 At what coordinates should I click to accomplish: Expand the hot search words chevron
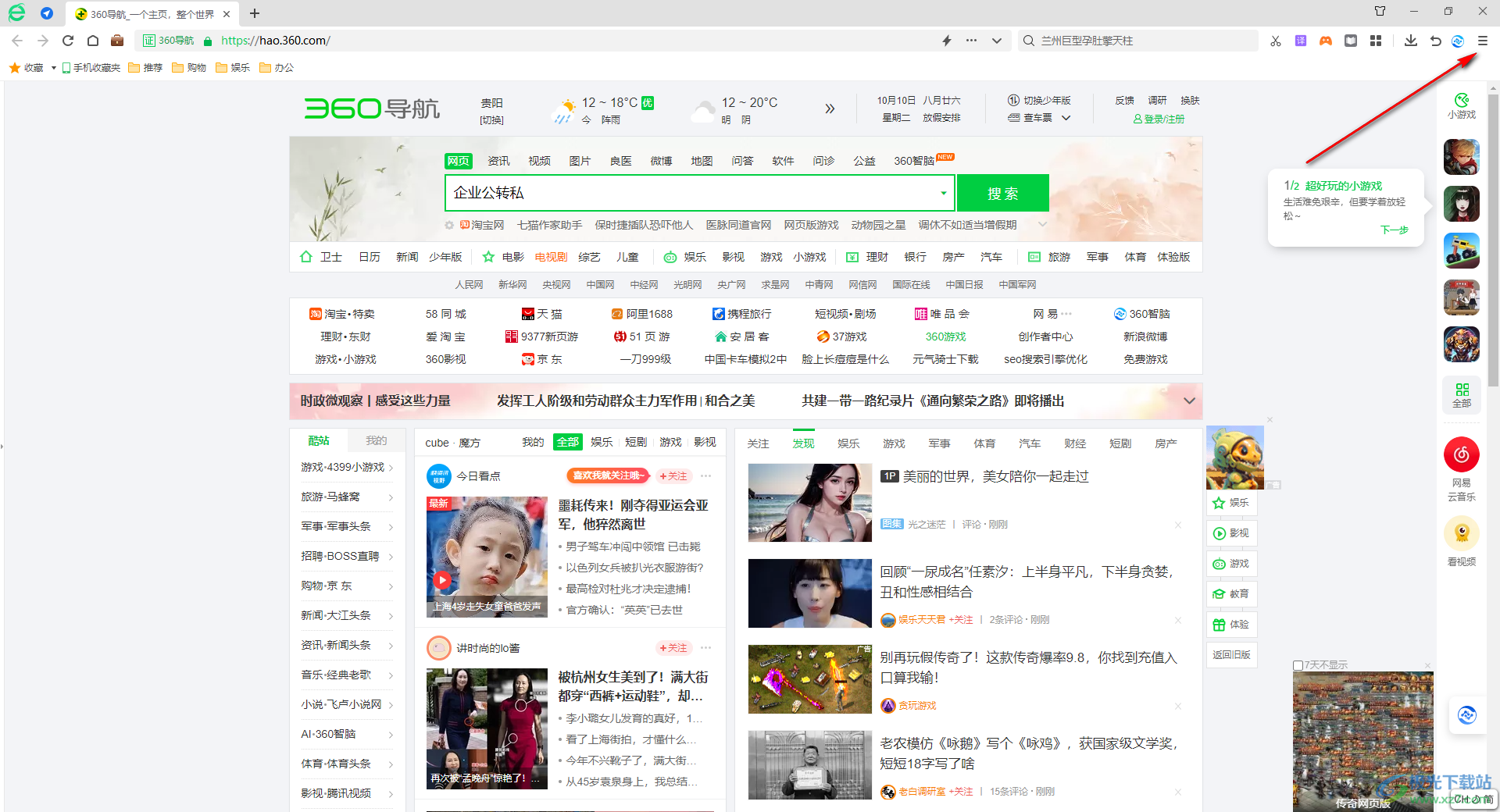pos(1042,224)
